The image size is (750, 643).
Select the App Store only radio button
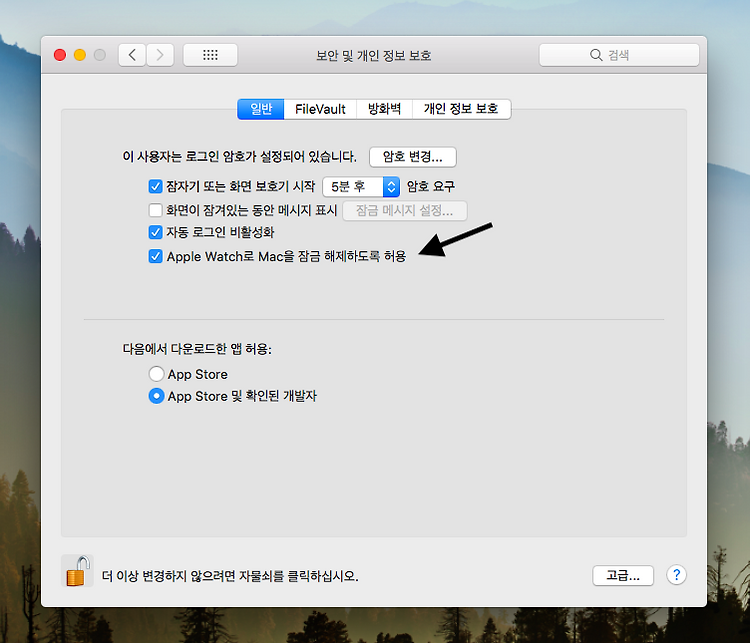pyautogui.click(x=156, y=374)
